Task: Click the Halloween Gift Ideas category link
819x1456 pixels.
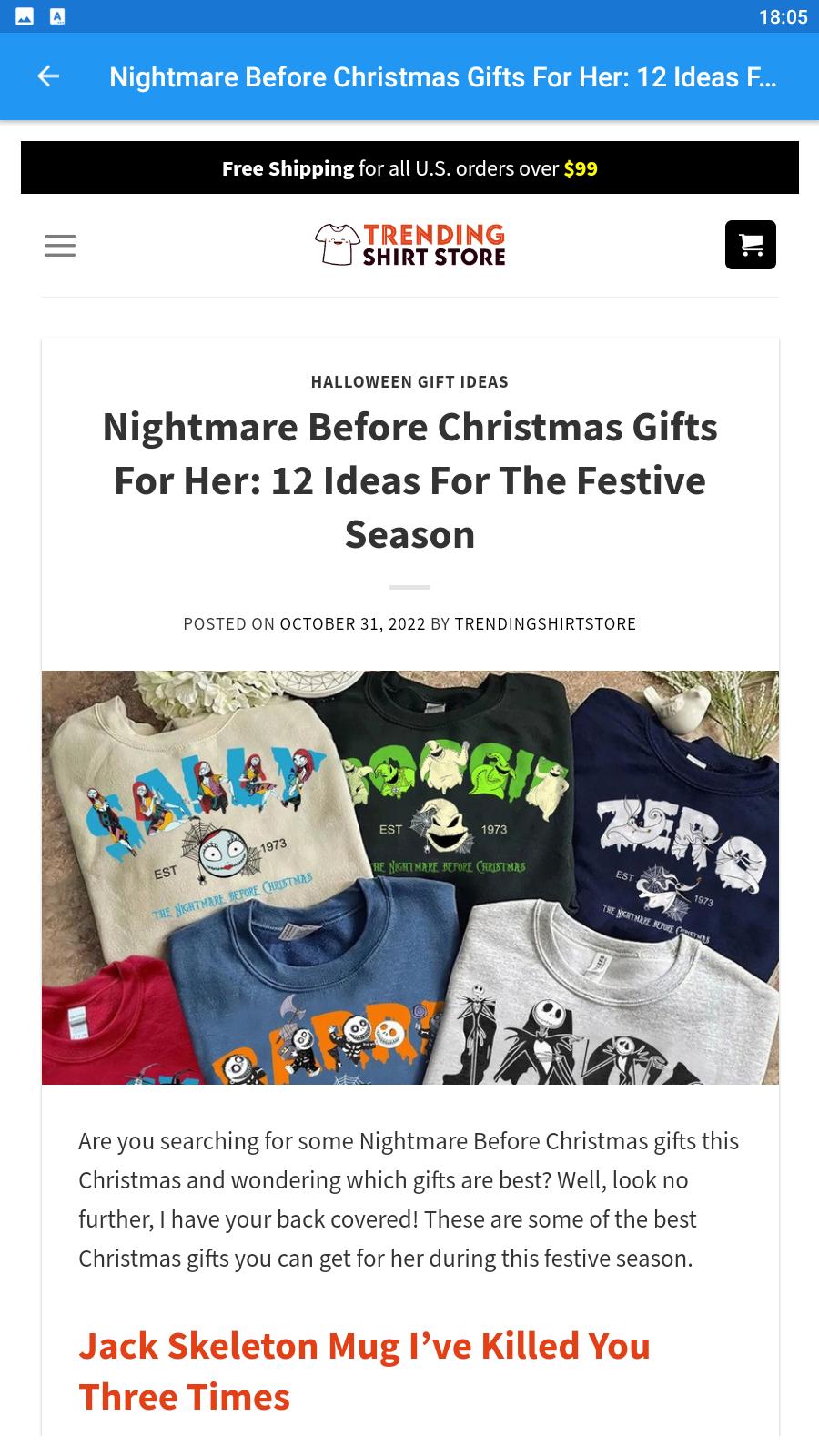Action: 409,381
